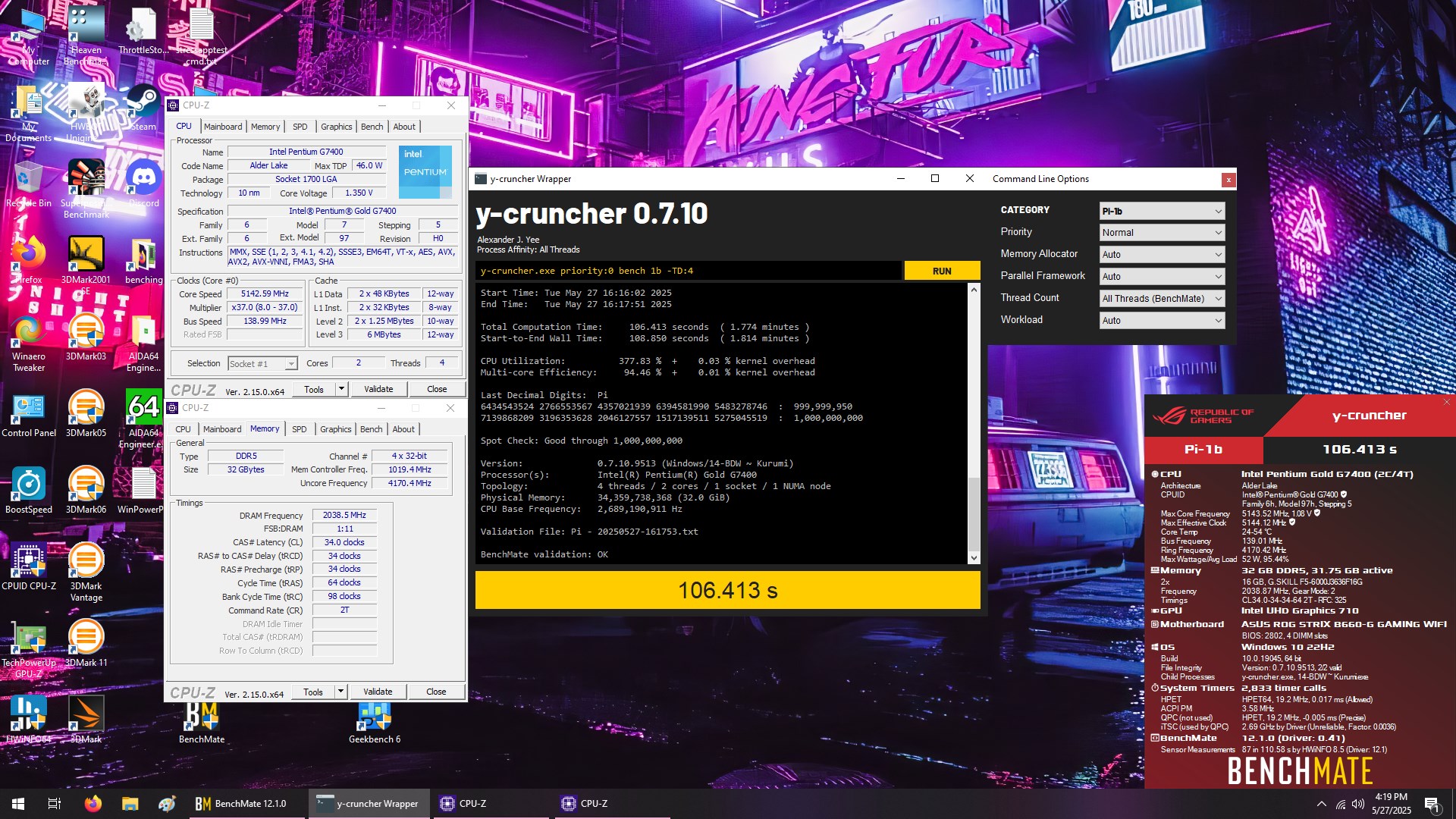Screen dimensions: 1456x819
Task: Click the y-cruncher command line field
Action: click(x=689, y=271)
